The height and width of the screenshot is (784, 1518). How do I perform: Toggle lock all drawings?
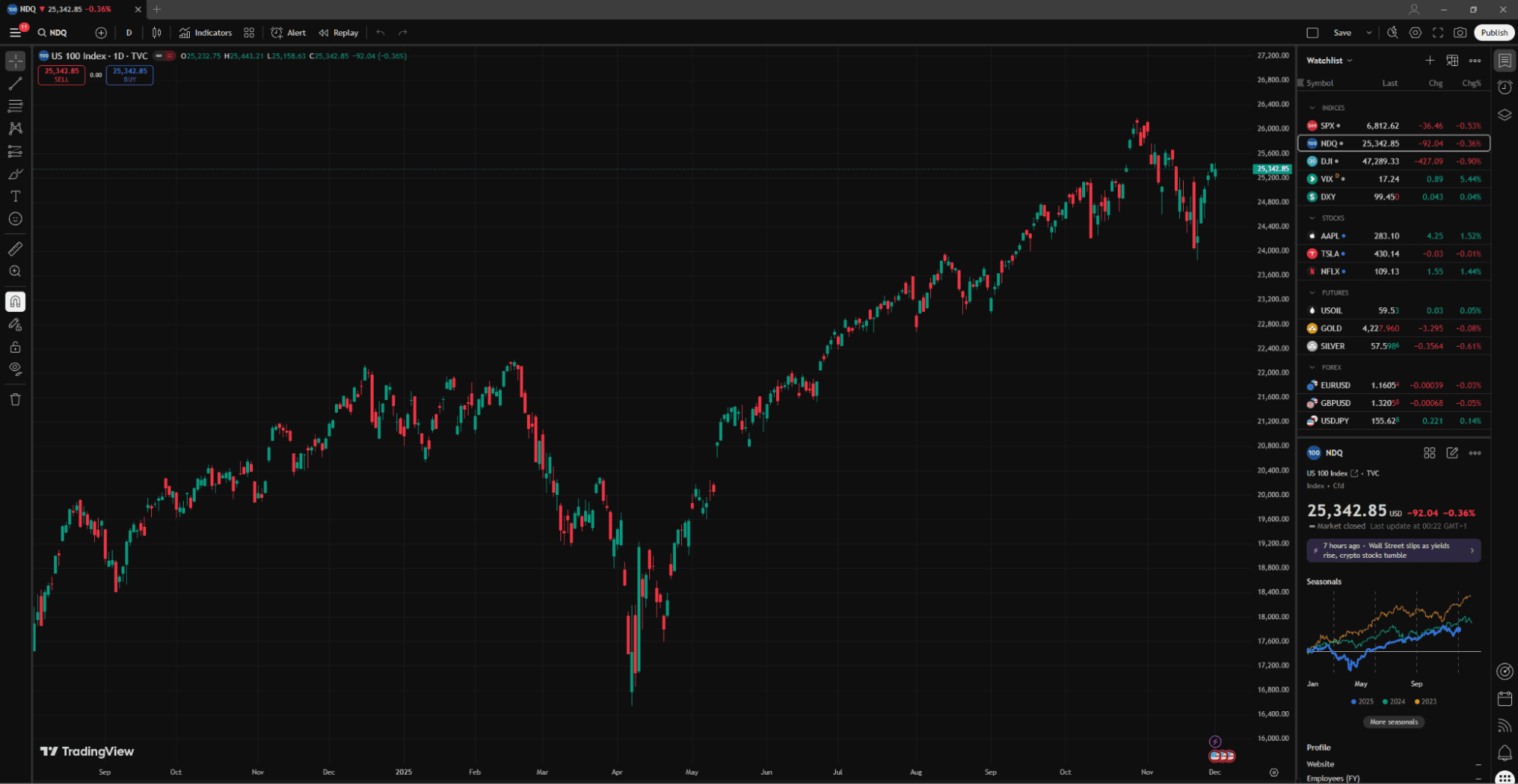[x=15, y=347]
